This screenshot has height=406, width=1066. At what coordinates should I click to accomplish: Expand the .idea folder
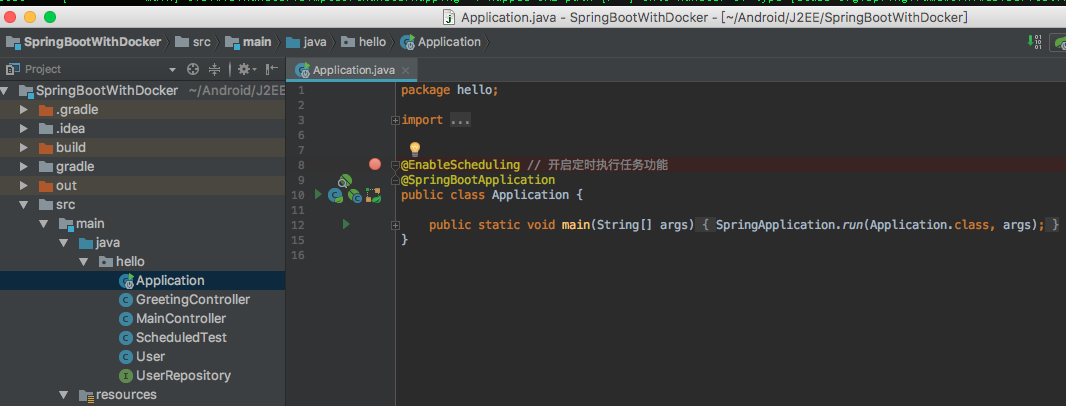point(24,129)
